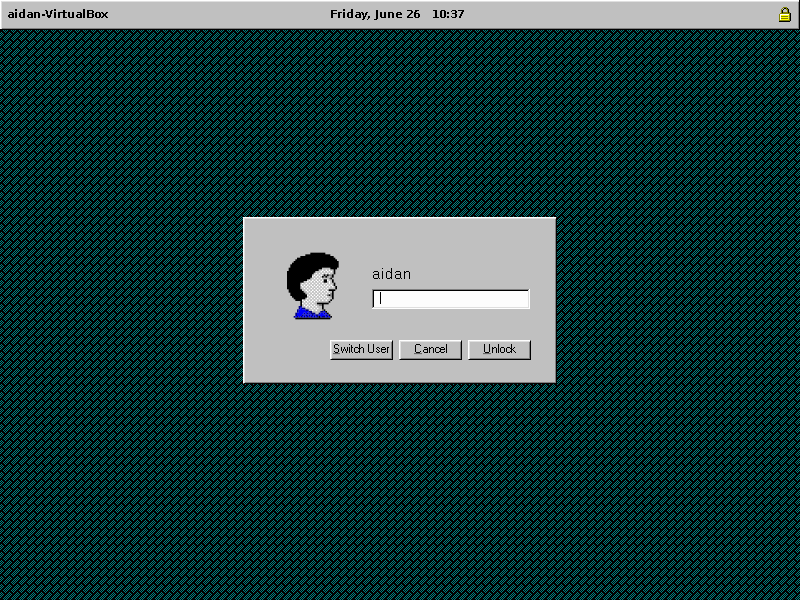This screenshot has width=800, height=600.
Task: Click the aidan username label
Action: pos(391,274)
